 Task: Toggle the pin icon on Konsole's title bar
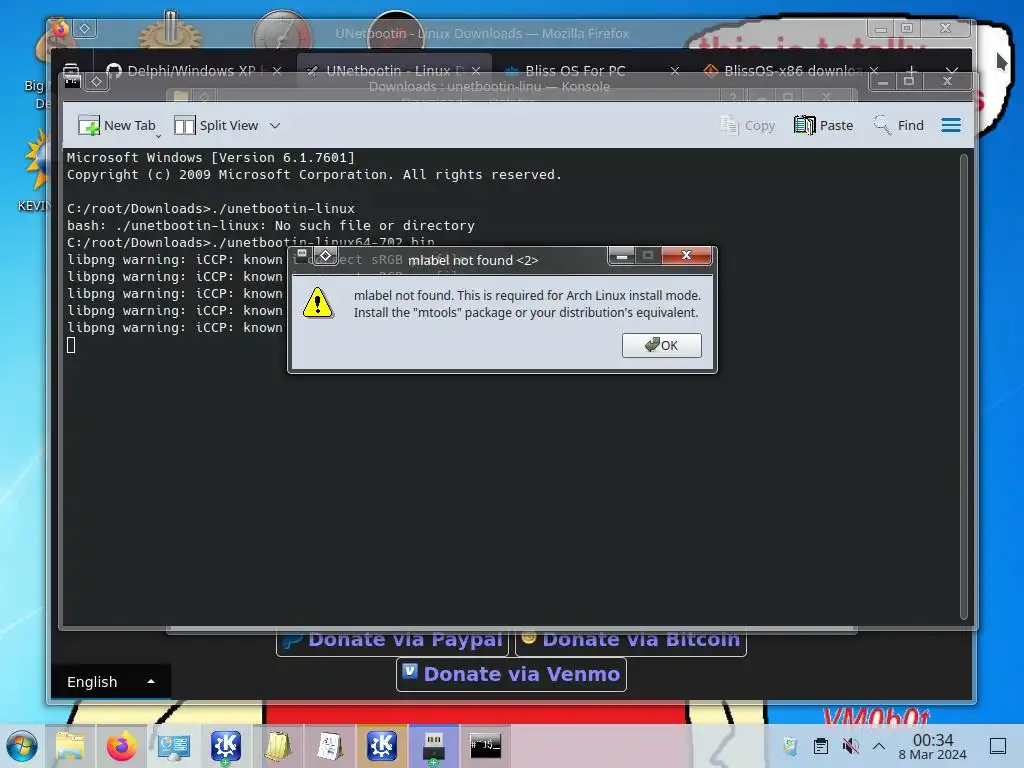(x=97, y=82)
